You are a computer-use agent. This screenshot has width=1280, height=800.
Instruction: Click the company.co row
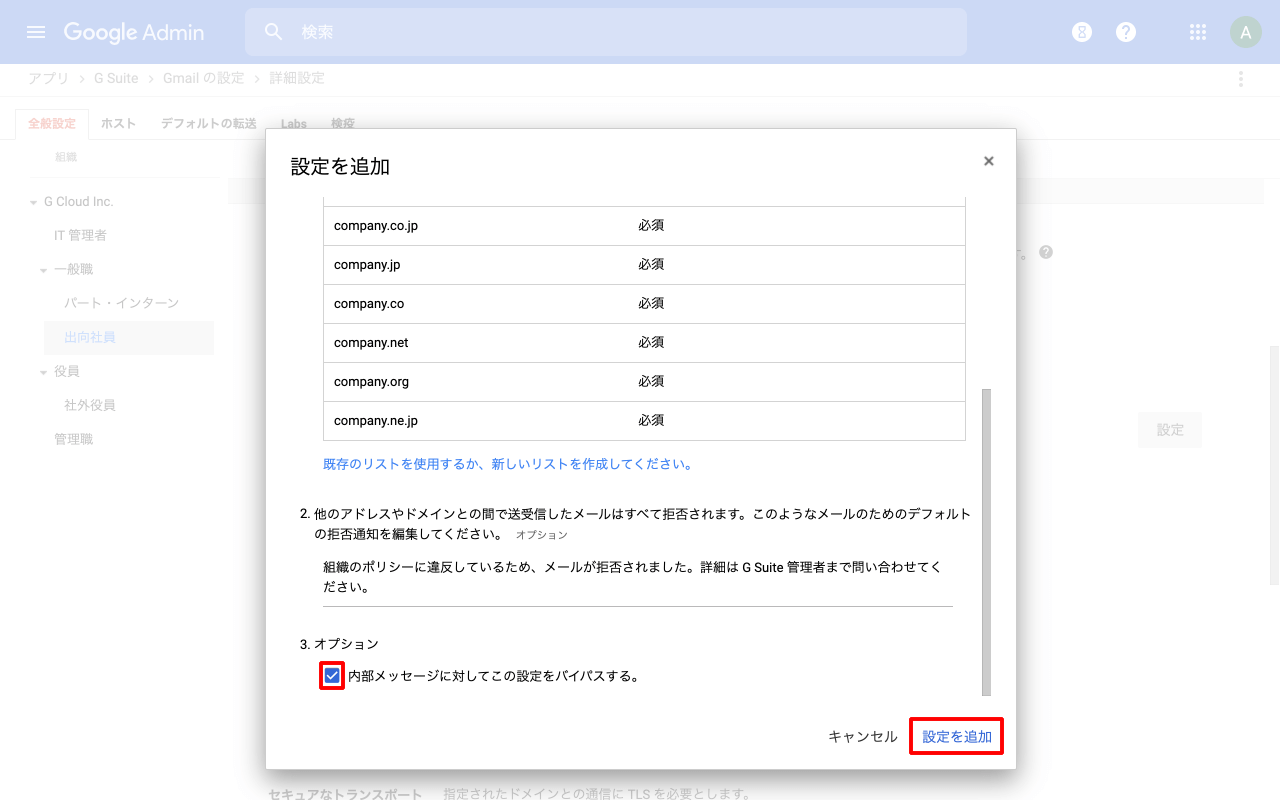click(x=644, y=304)
